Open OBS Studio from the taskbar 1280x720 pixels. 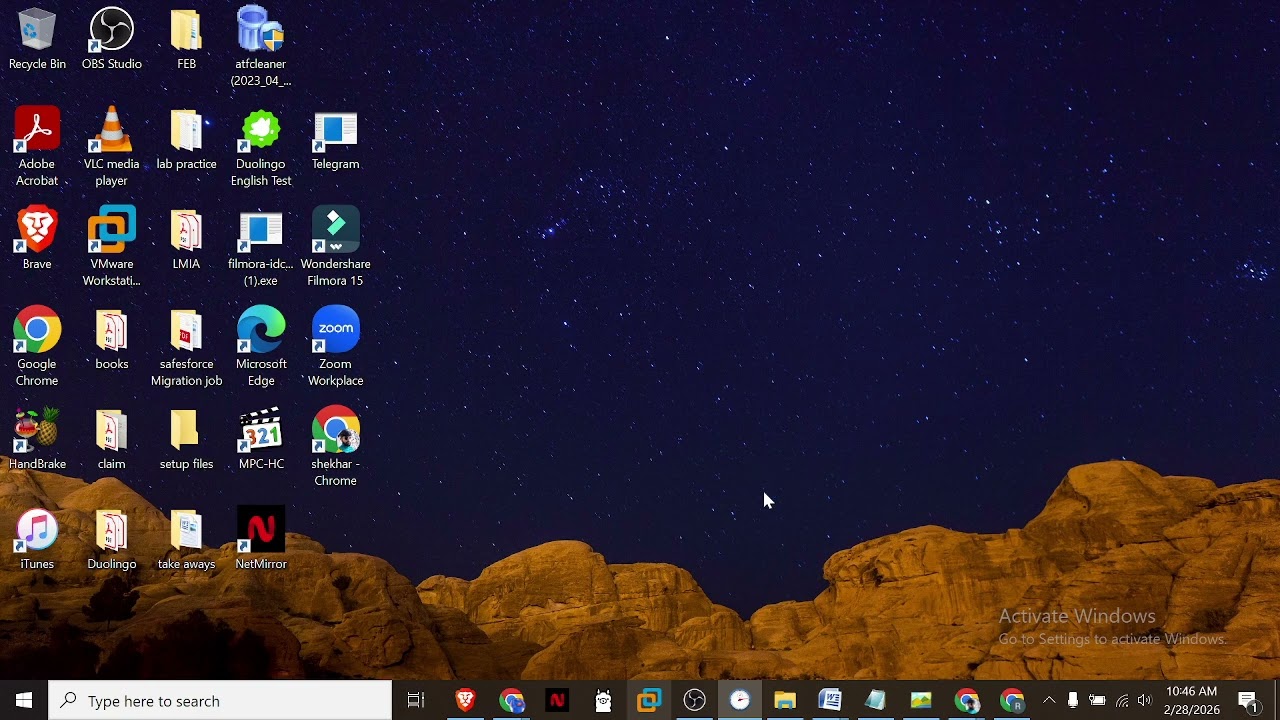(695, 701)
